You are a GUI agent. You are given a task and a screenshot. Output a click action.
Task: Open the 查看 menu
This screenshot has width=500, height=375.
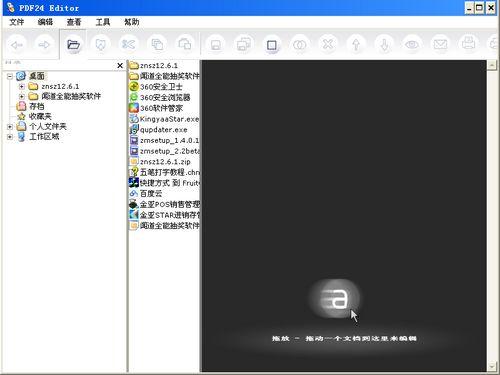74,22
